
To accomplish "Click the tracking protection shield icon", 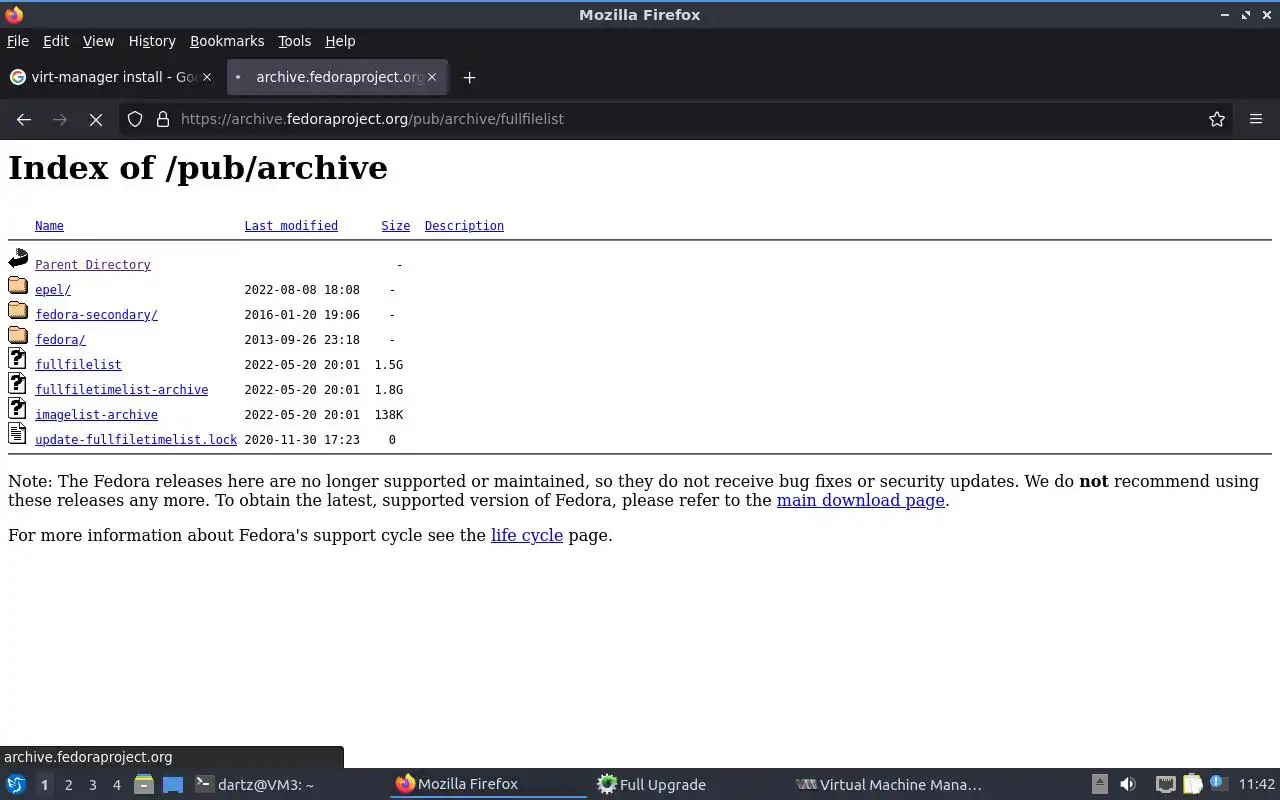I will click(135, 119).
